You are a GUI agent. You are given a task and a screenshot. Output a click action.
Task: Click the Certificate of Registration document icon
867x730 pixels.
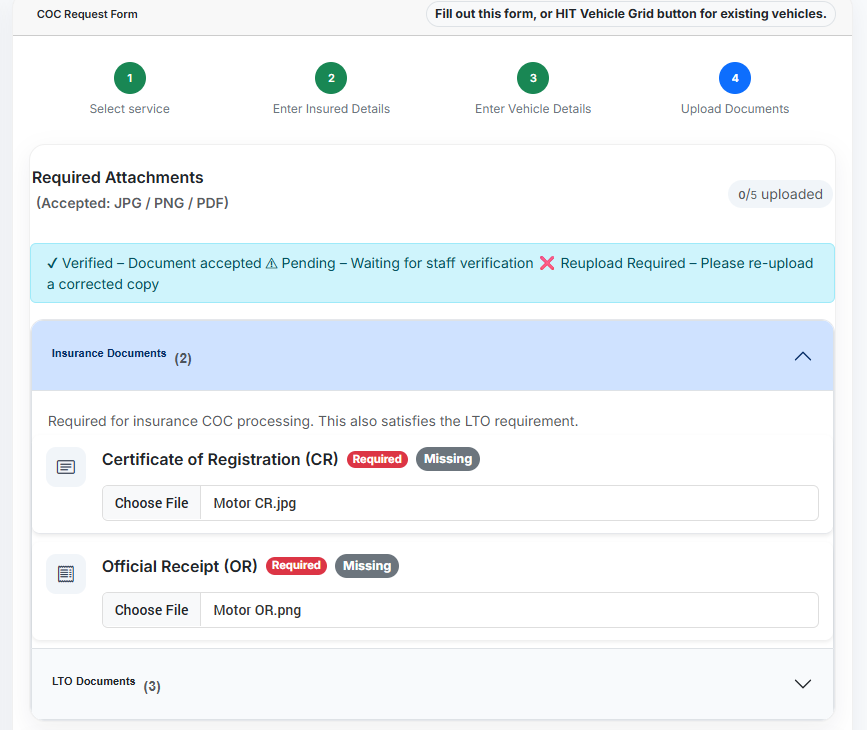(66, 467)
